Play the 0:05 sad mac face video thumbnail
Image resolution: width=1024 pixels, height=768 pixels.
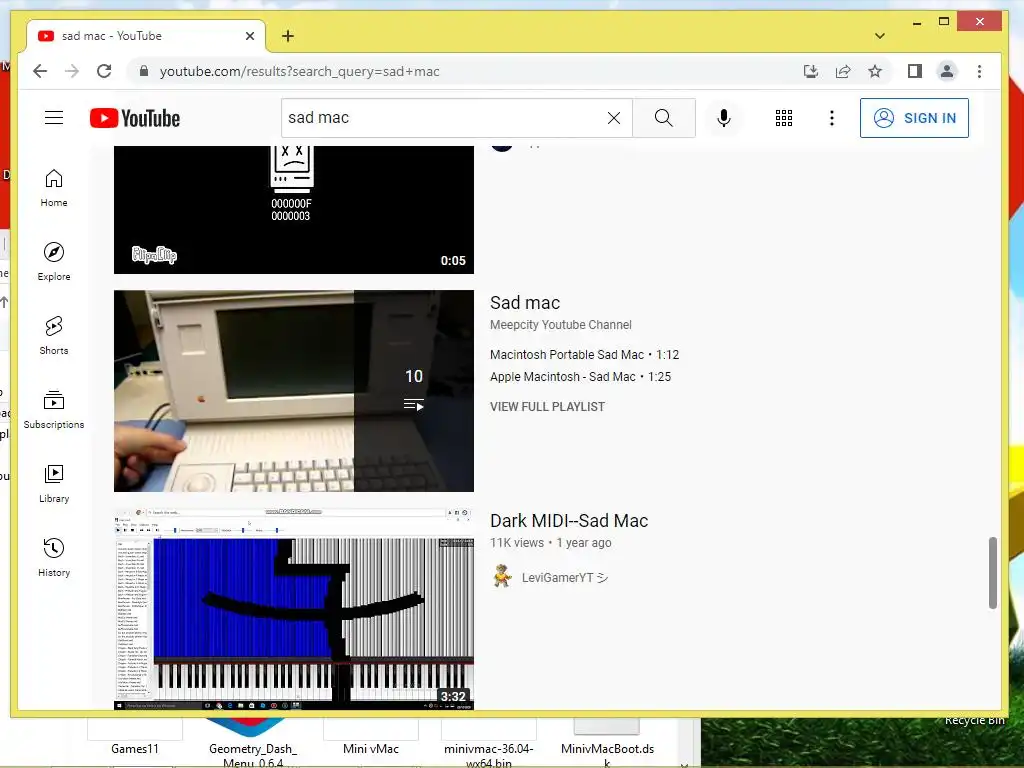[294, 209]
